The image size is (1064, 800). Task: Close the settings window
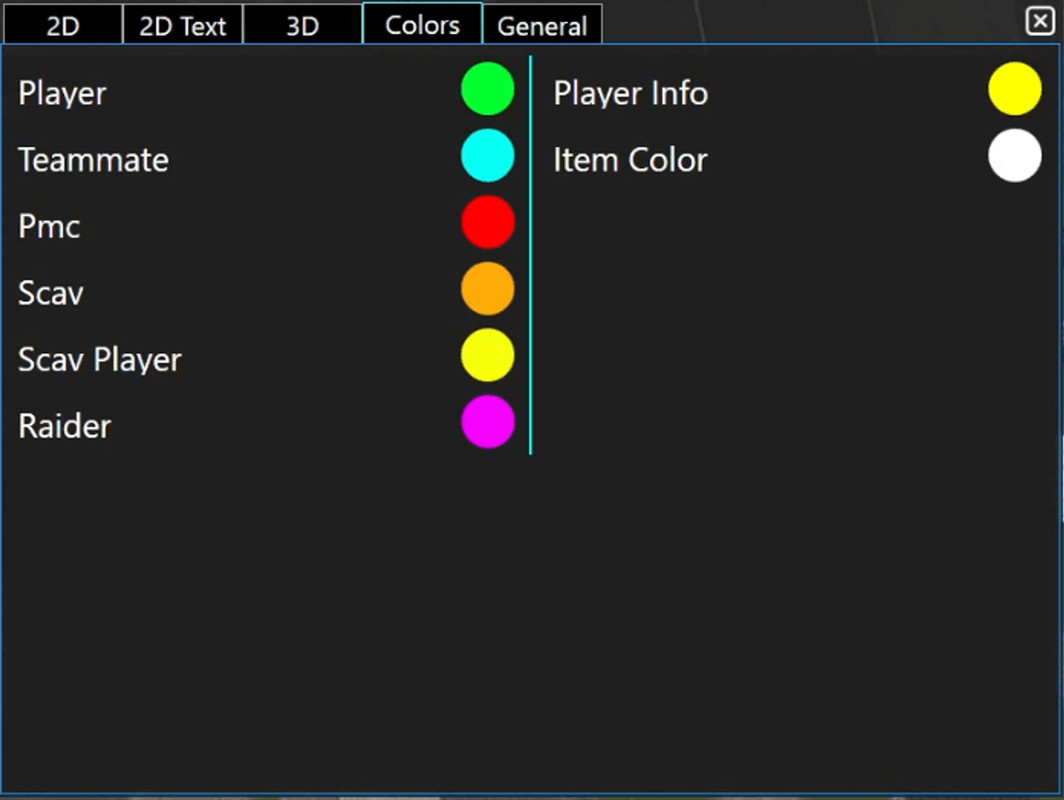point(1040,21)
